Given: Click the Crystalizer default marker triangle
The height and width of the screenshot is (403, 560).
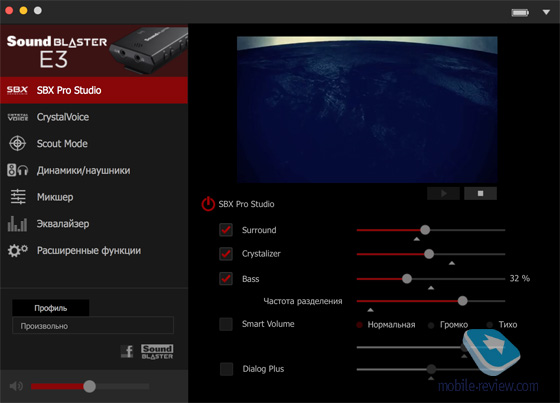Looking at the screenshot, I should (x=452, y=263).
